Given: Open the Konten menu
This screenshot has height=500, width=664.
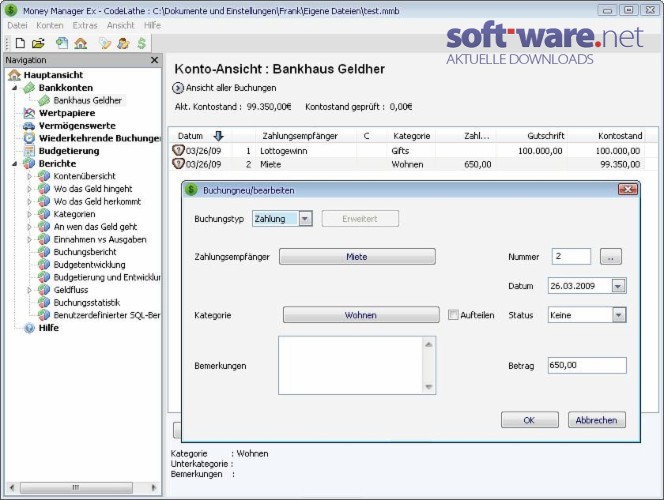Looking at the screenshot, I should click(50, 25).
